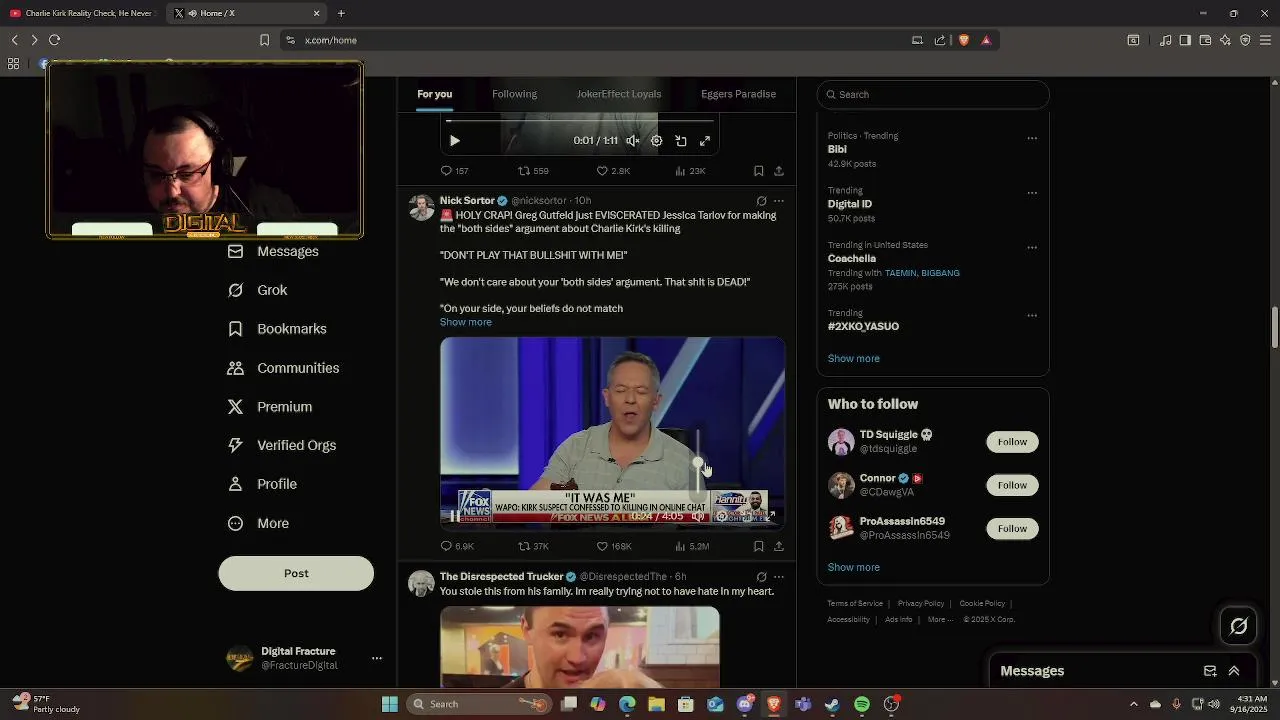Click top video progress bar
Screen dimensions: 1280x720
click(580, 121)
